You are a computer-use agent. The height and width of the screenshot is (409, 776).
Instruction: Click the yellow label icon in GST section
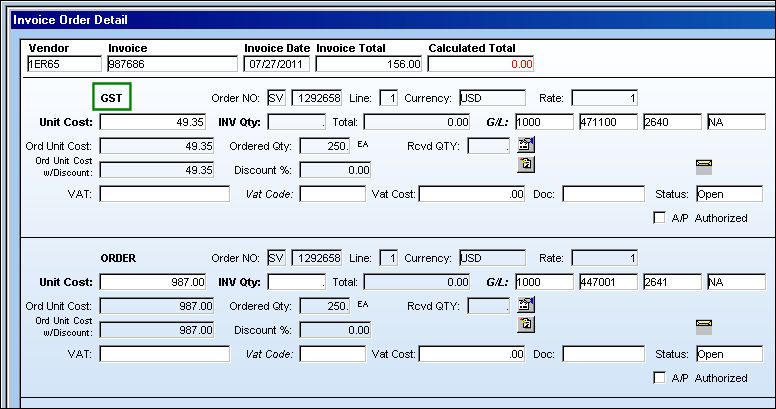(704, 167)
